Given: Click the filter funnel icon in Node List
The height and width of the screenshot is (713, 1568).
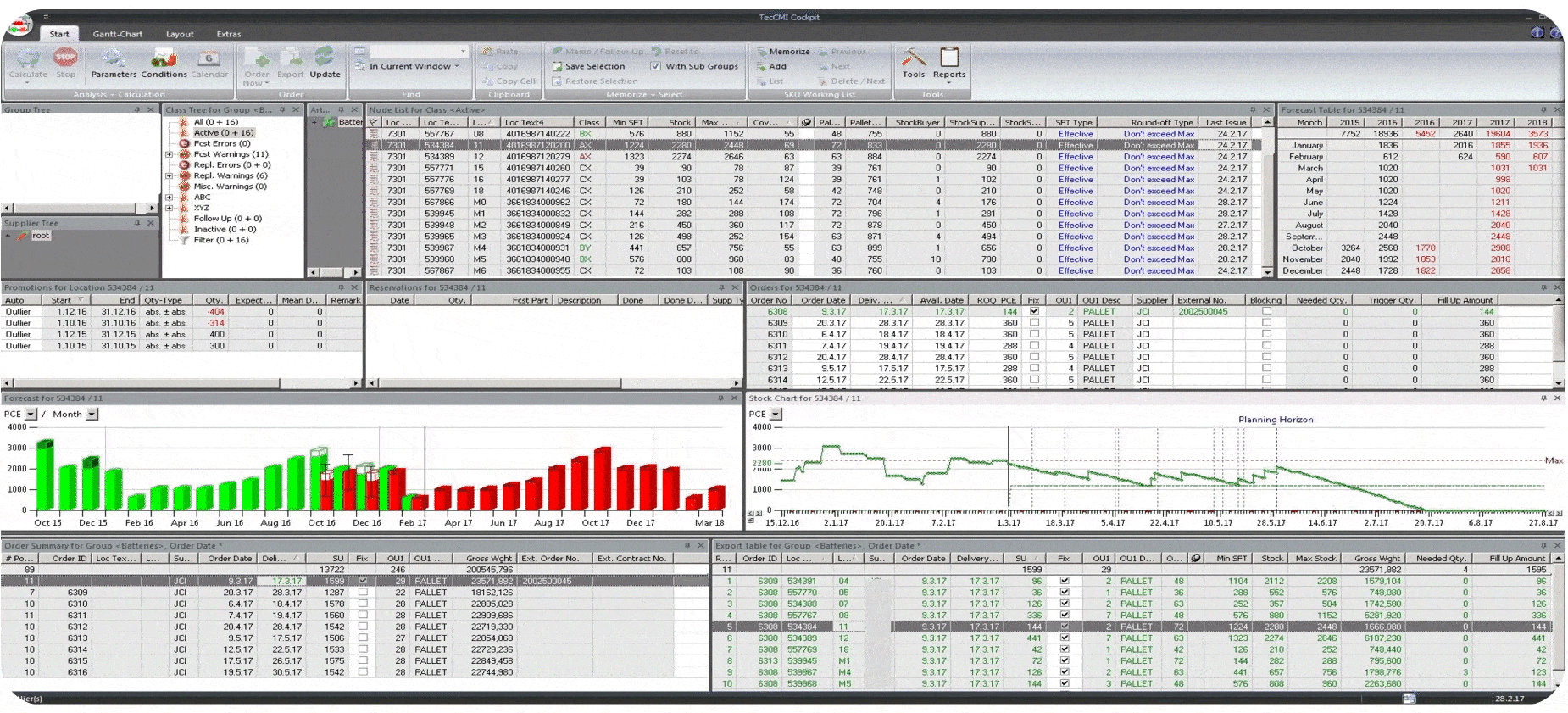Looking at the screenshot, I should 373,123.
